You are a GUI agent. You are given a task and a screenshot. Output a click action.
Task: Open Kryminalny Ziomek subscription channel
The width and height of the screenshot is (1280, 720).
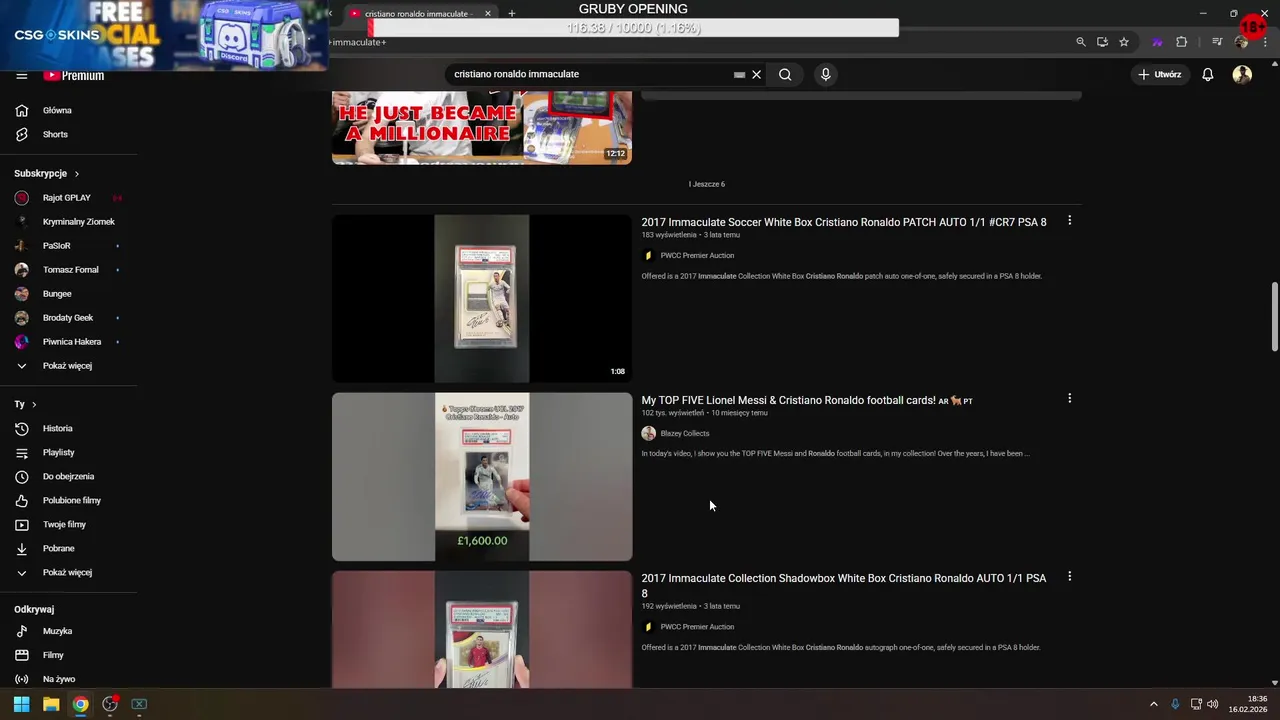click(x=78, y=222)
